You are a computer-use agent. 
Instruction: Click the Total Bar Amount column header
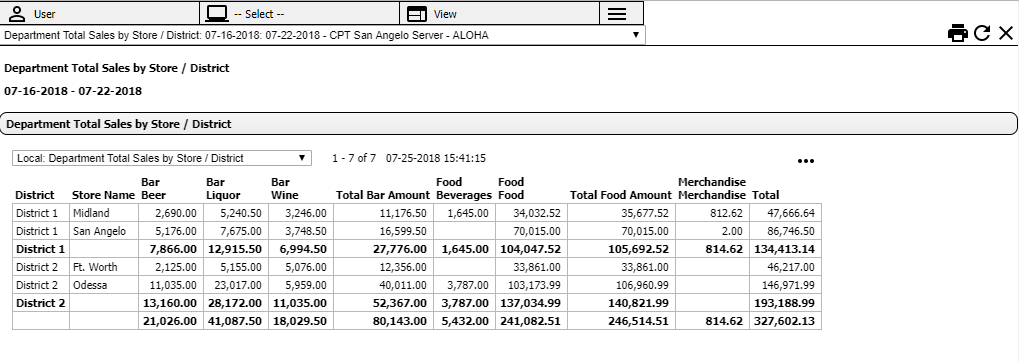click(x=383, y=195)
